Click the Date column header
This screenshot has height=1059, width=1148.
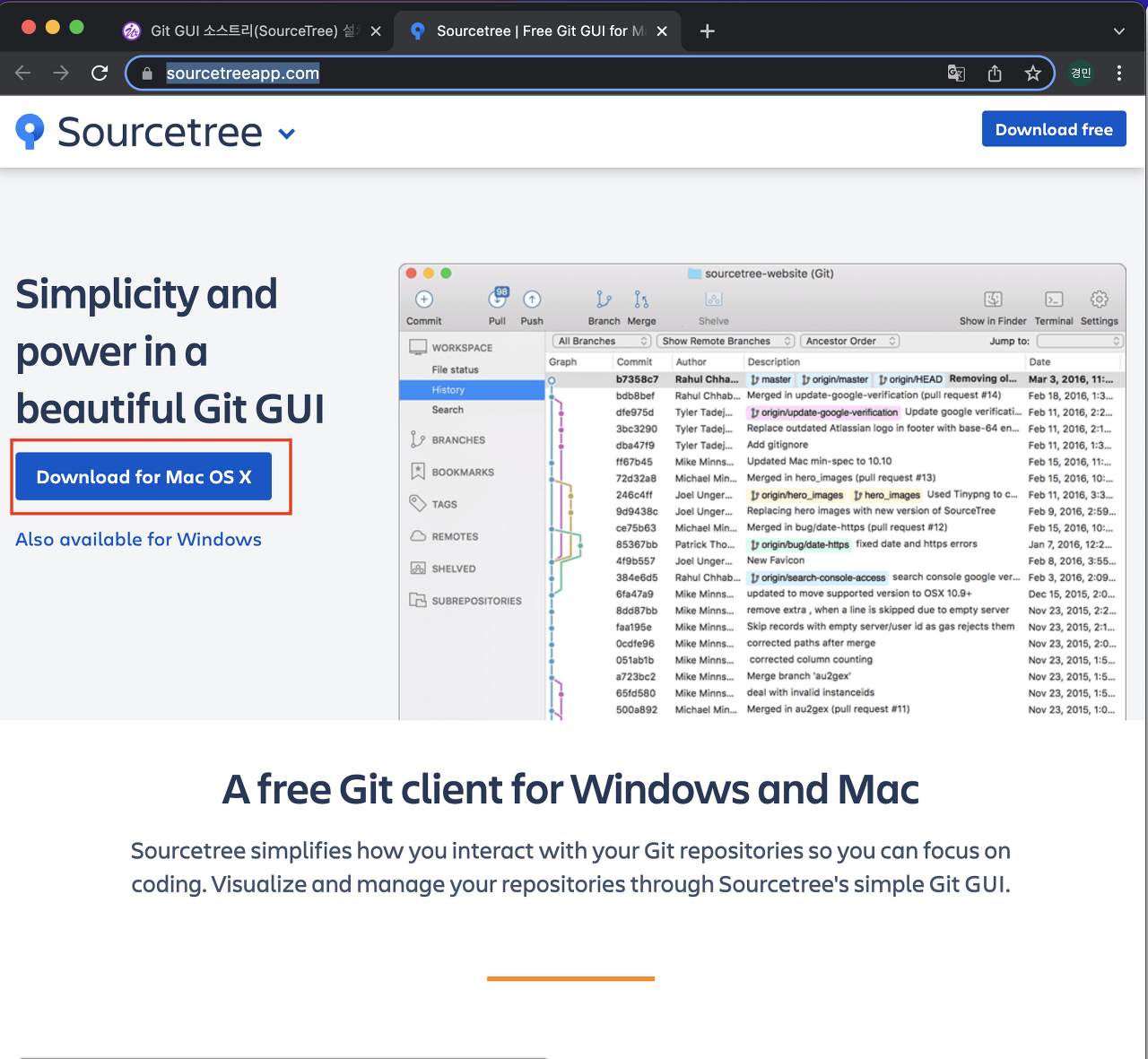tap(1039, 362)
